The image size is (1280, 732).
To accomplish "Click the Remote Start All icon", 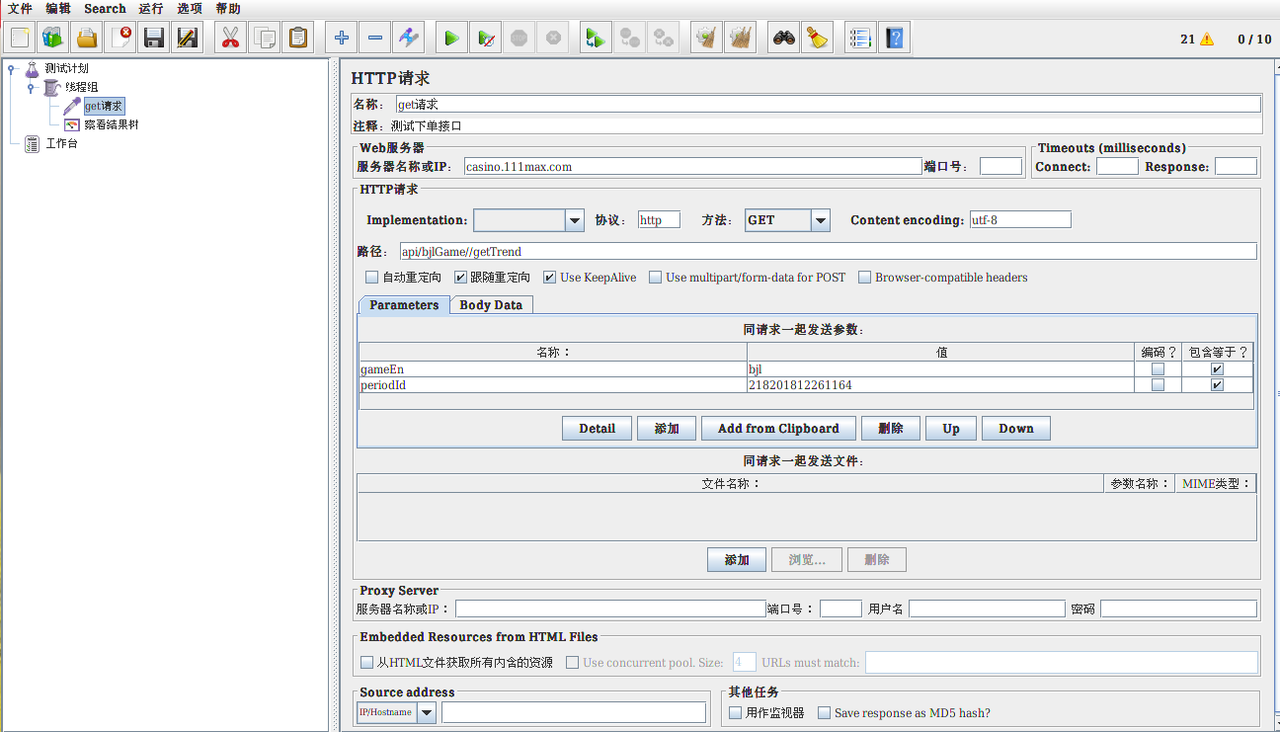I will pos(596,39).
